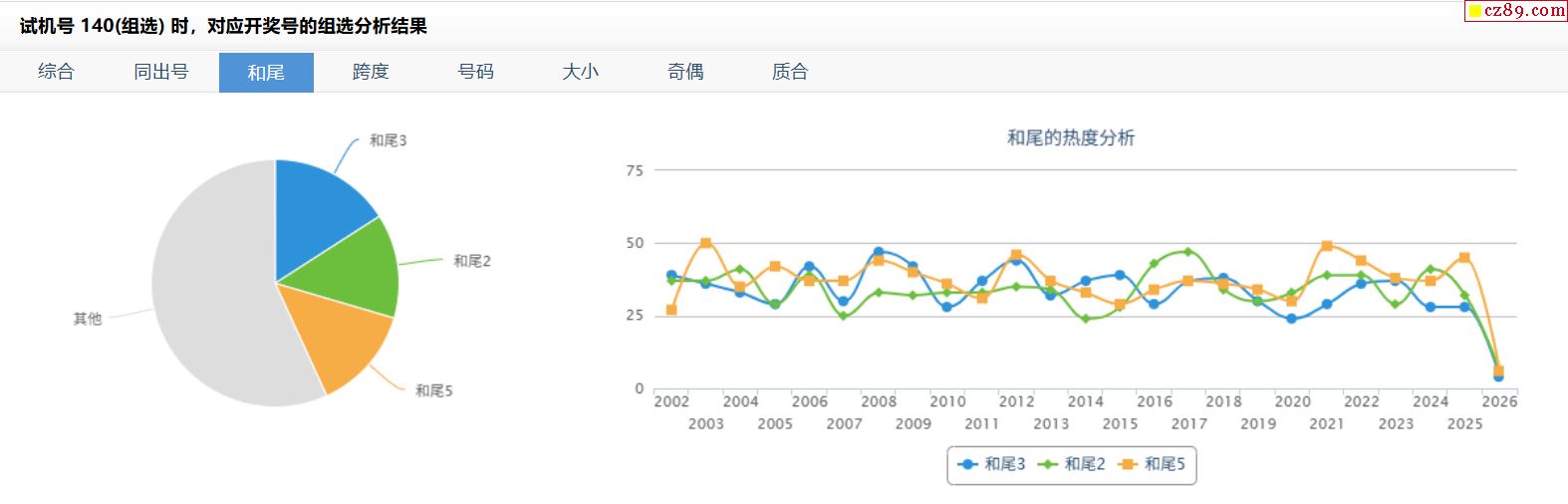
Task: Click the cz89.com link
Action: pos(1517,11)
